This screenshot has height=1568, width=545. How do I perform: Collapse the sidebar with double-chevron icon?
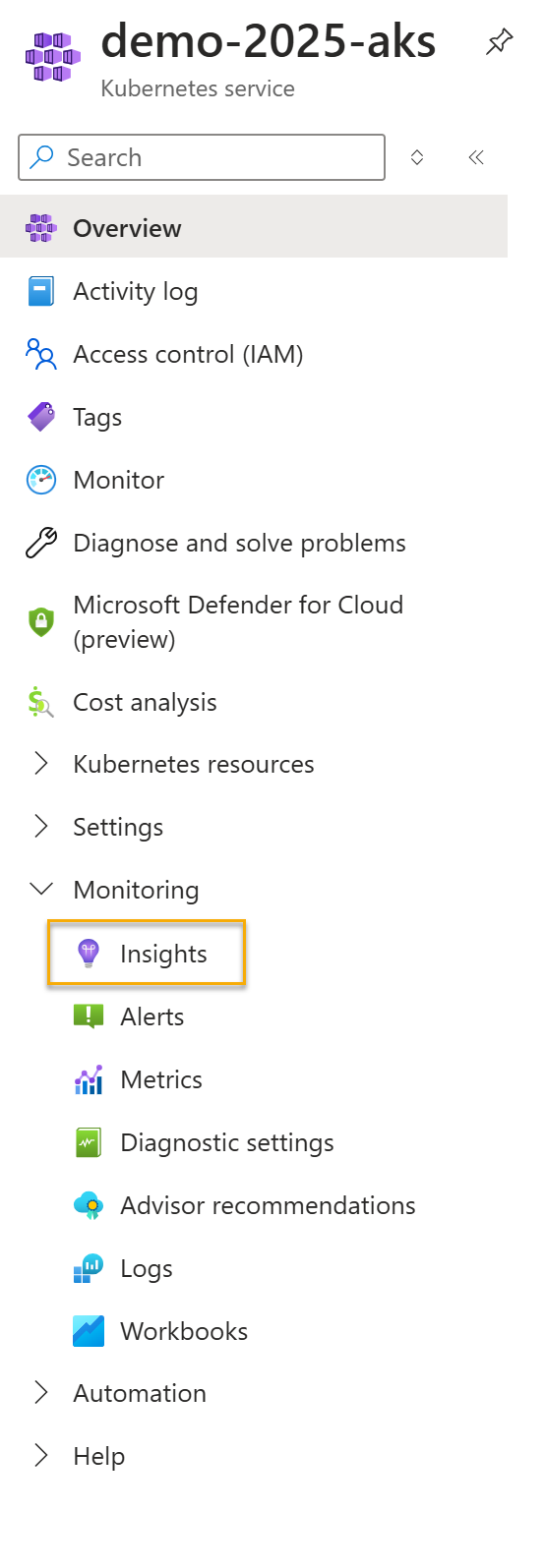pos(476,157)
